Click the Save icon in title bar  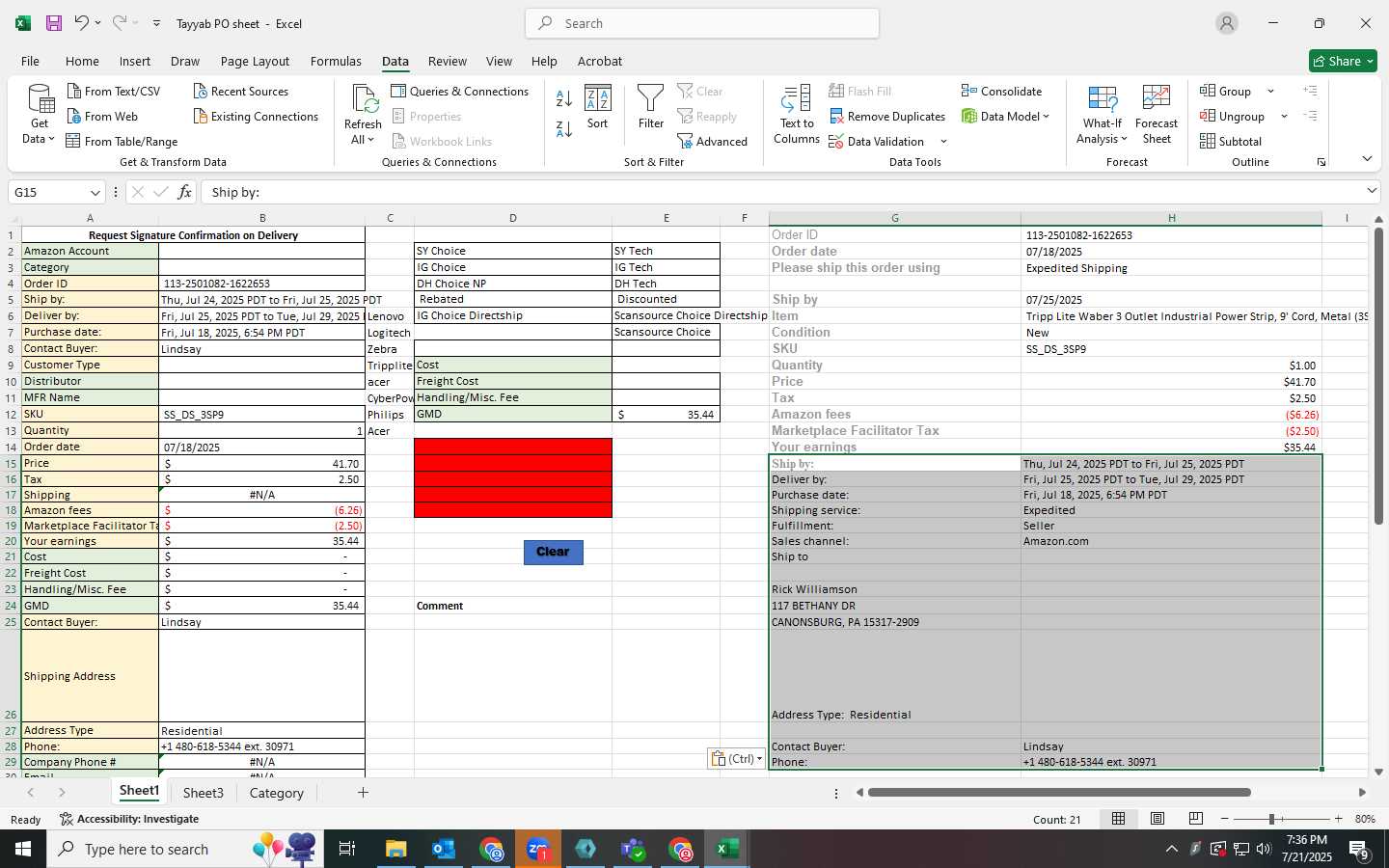(x=54, y=23)
